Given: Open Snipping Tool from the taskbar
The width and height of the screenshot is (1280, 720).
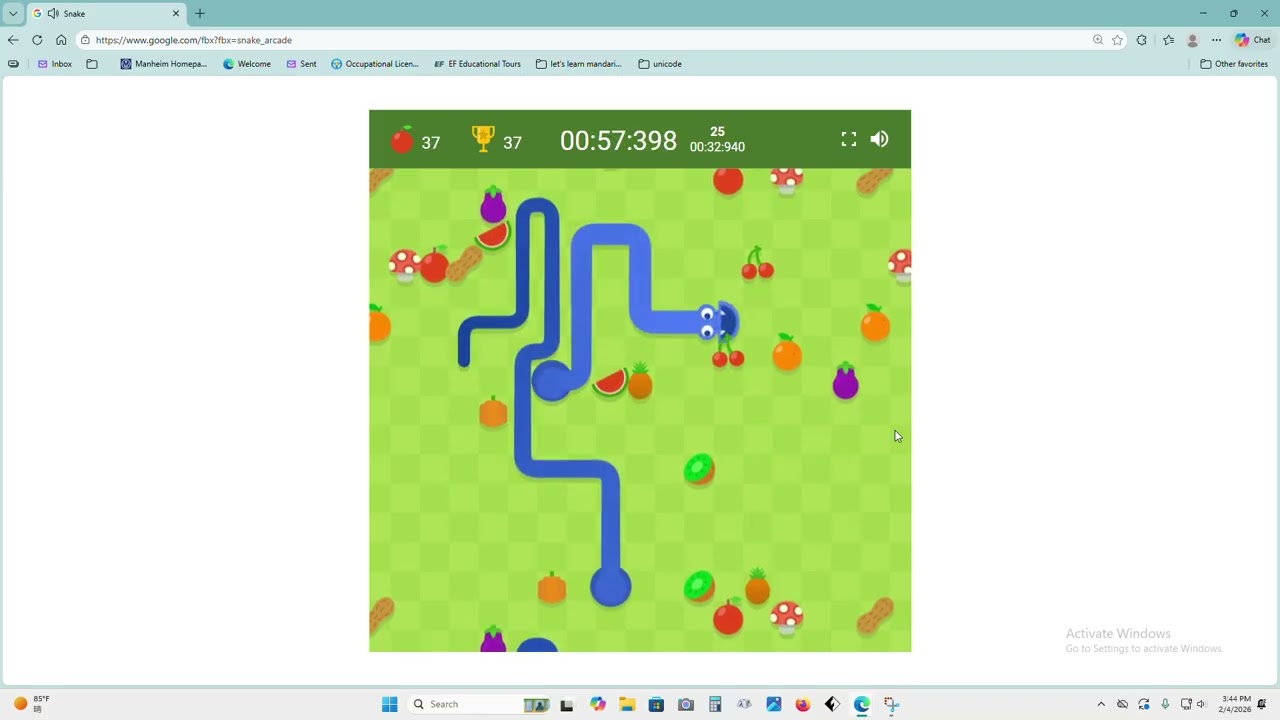Looking at the screenshot, I should click(891, 704).
